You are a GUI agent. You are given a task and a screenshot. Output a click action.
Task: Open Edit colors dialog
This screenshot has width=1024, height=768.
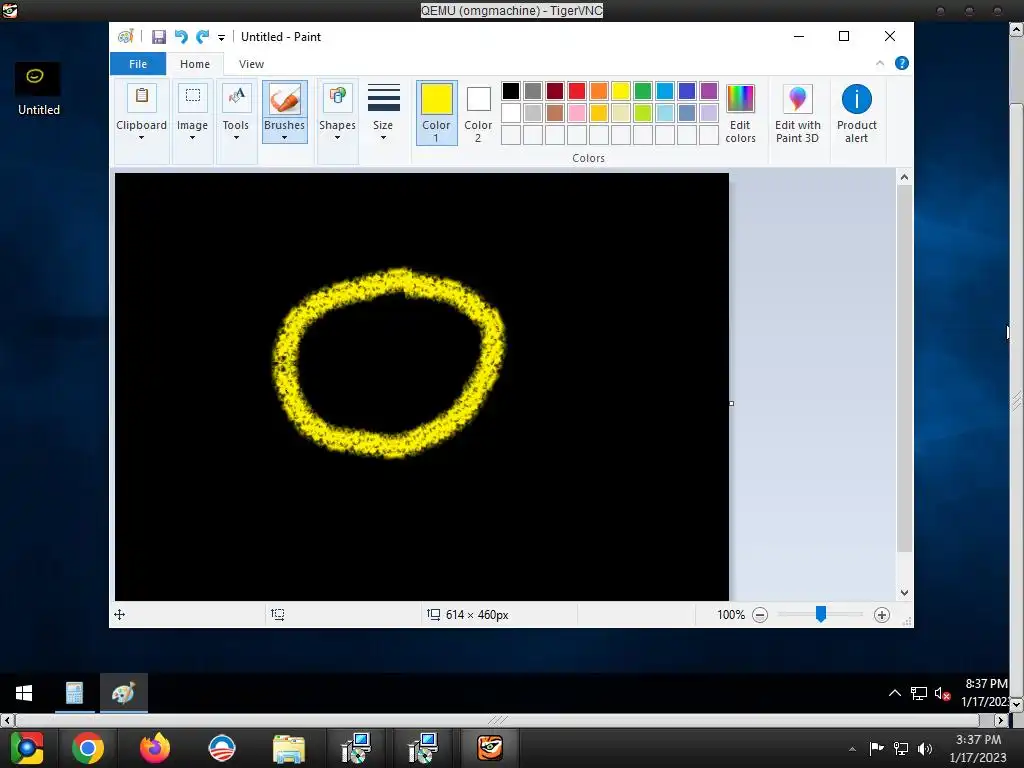pyautogui.click(x=741, y=113)
